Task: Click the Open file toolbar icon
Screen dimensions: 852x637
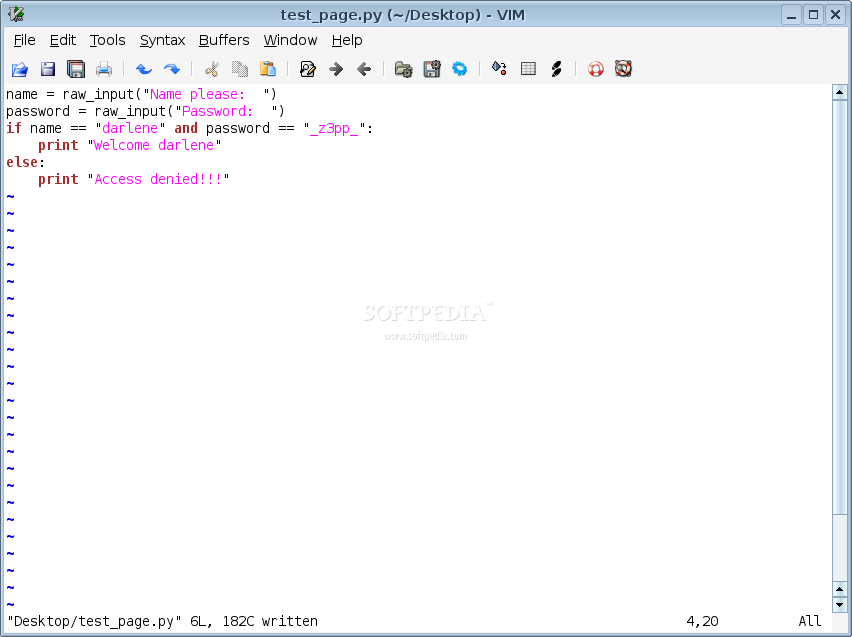Action: click(20, 69)
